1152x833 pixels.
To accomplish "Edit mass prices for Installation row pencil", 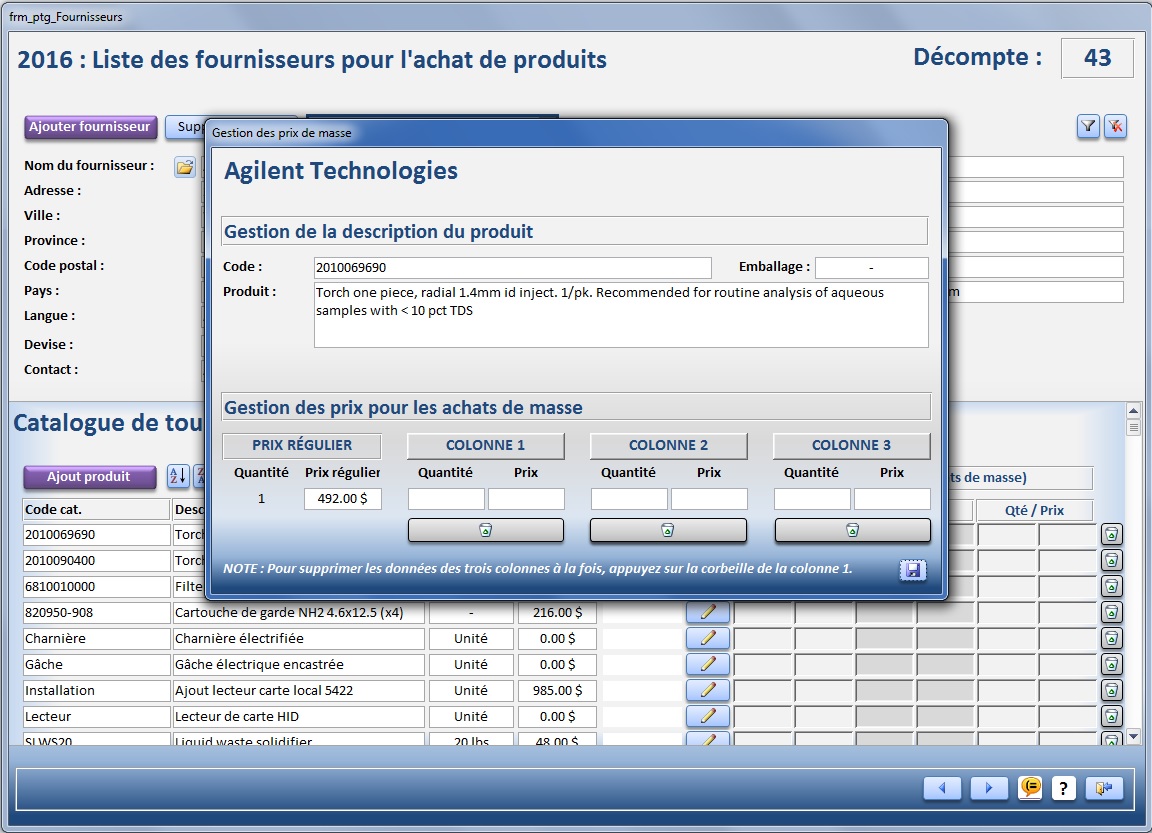I will pyautogui.click(x=708, y=690).
